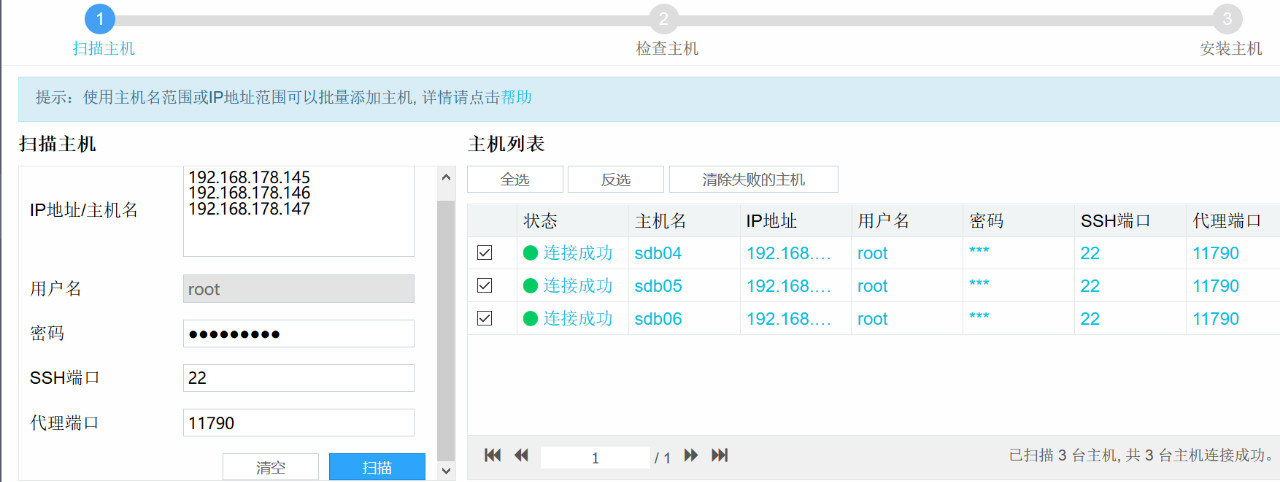This screenshot has width=1280, height=482.
Task: Click step 1 circle for scanning hosts
Action: (x=100, y=19)
